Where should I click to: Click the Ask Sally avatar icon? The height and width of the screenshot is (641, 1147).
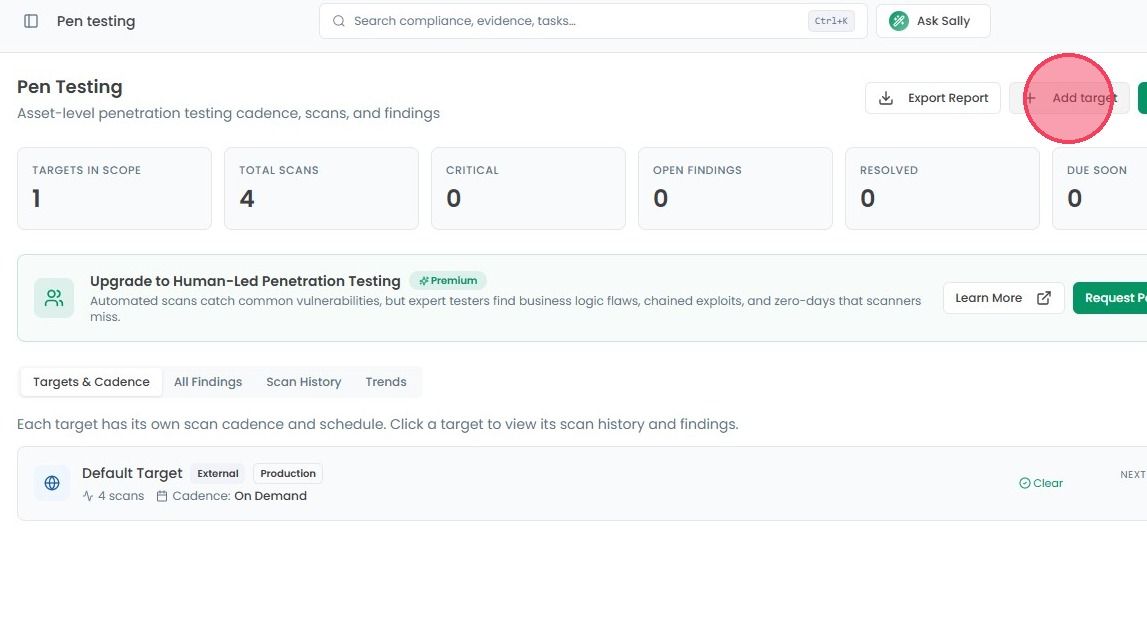[898, 21]
